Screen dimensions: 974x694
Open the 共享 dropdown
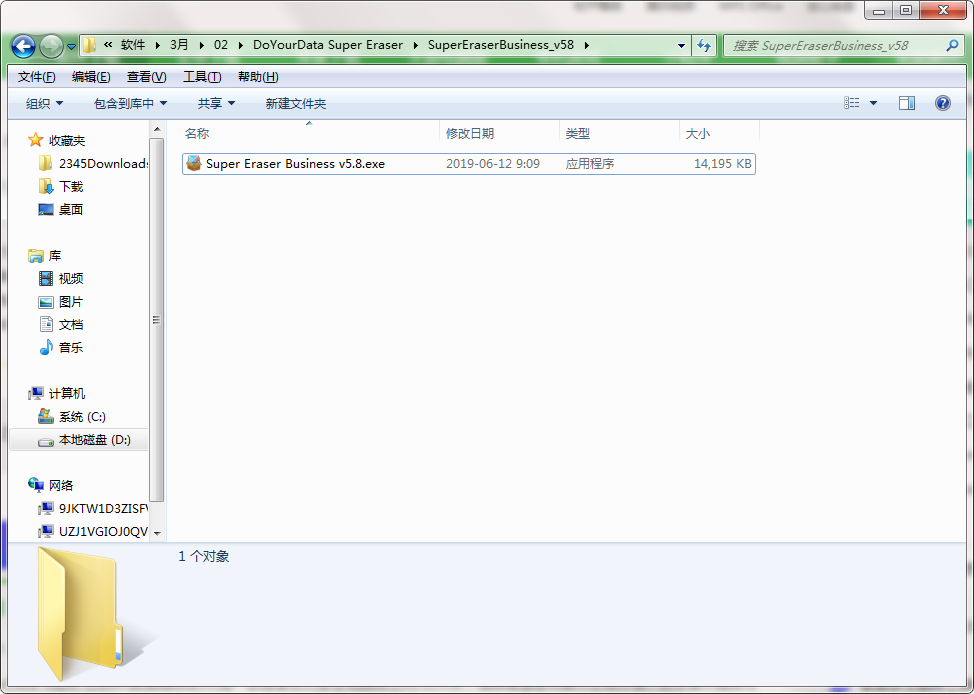(x=216, y=104)
